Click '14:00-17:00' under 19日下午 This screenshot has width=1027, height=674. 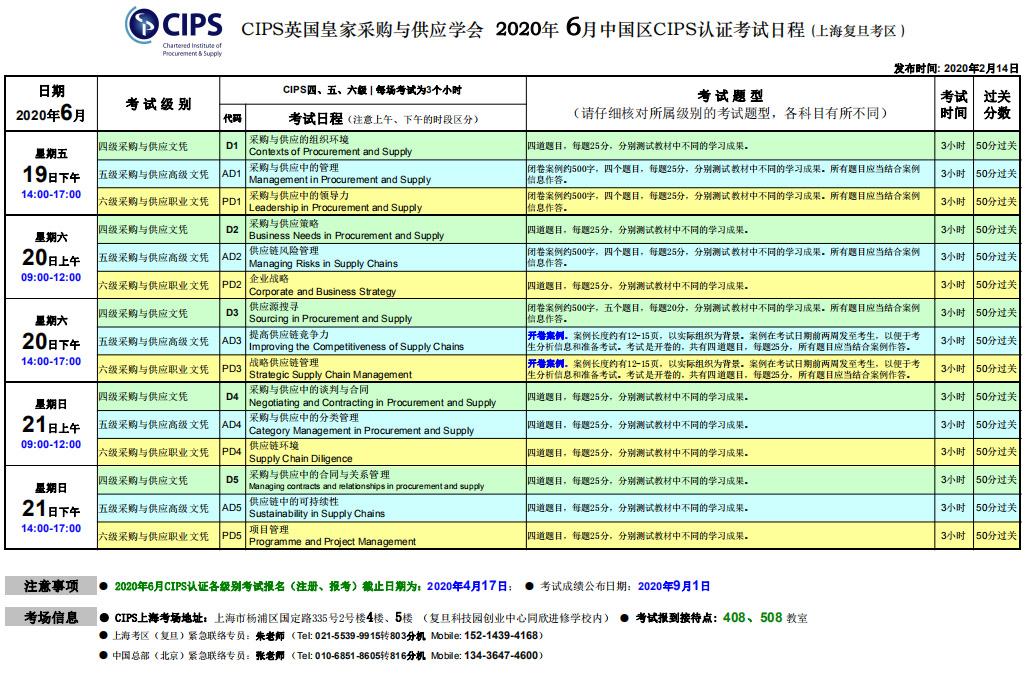(x=51, y=195)
